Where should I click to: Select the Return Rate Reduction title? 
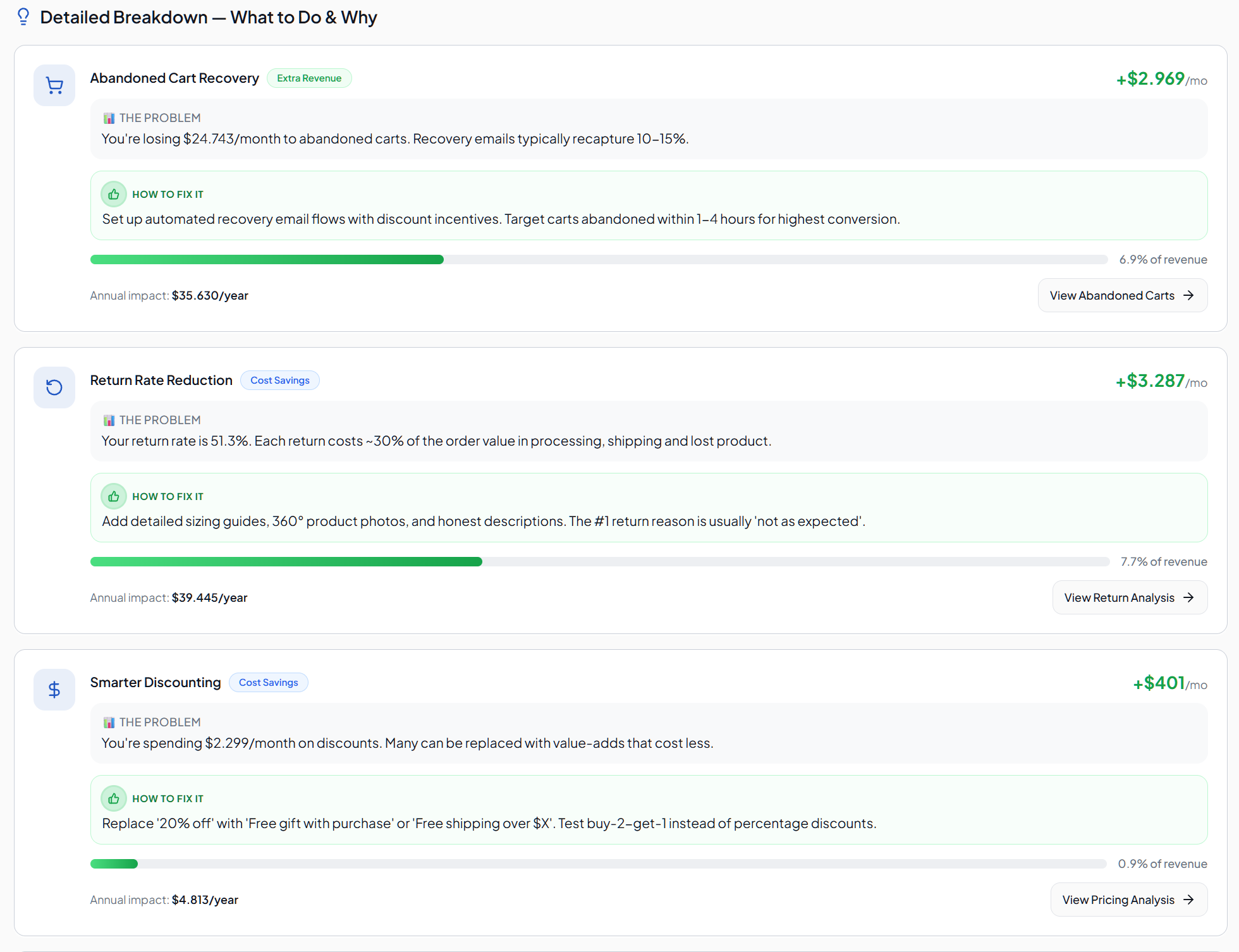tap(161, 381)
